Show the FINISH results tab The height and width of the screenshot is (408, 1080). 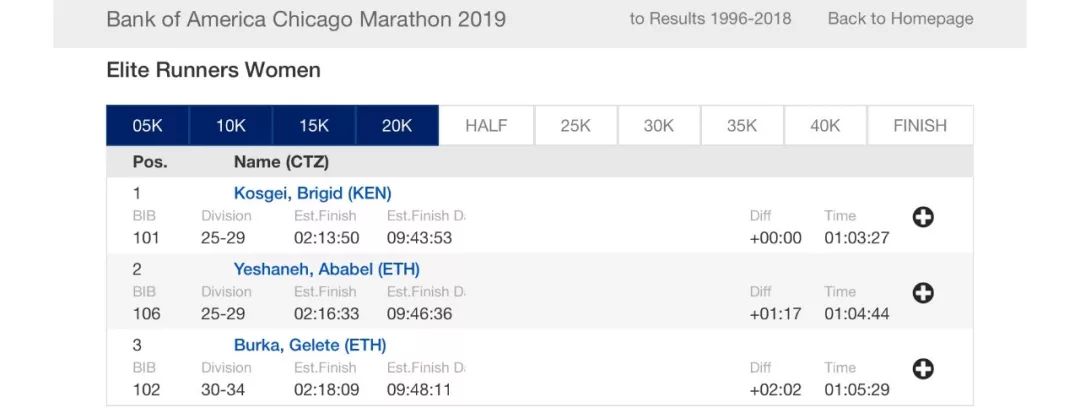(920, 126)
